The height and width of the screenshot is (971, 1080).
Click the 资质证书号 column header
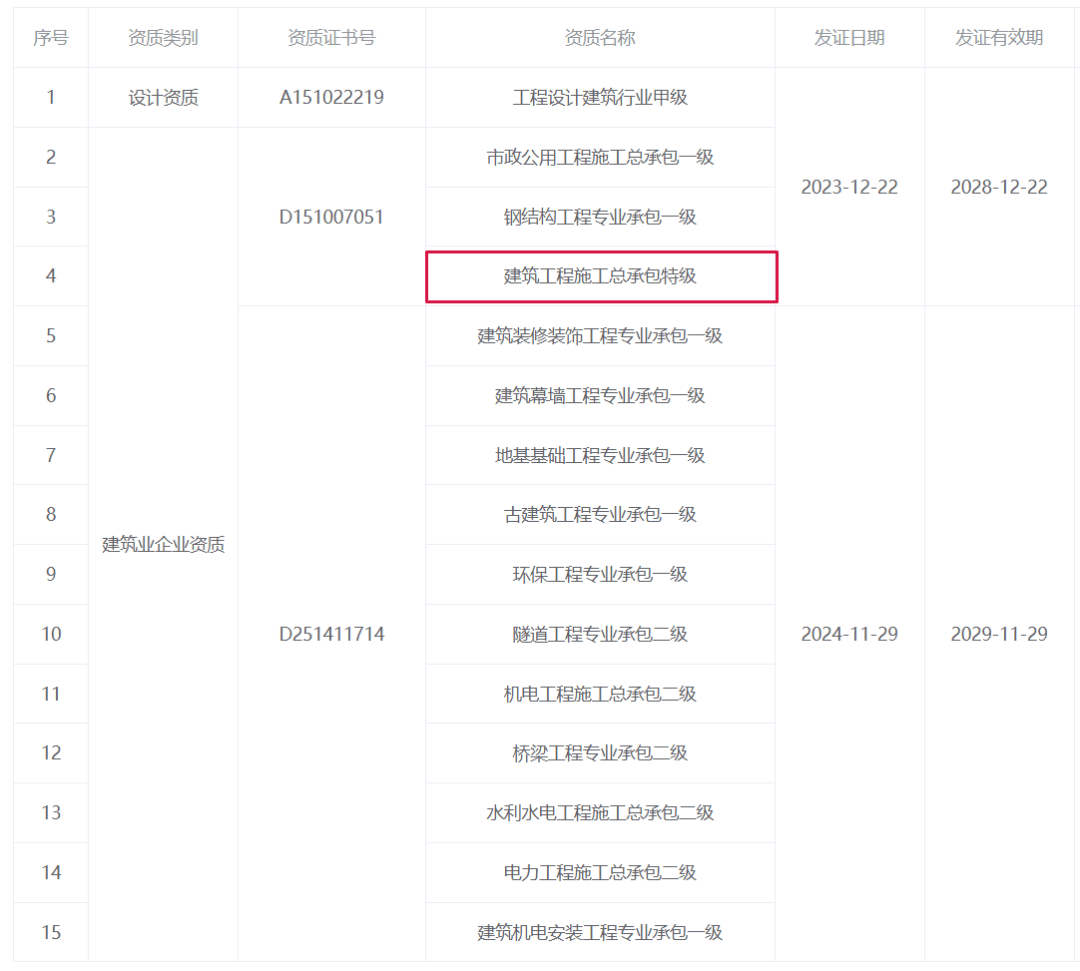[331, 38]
